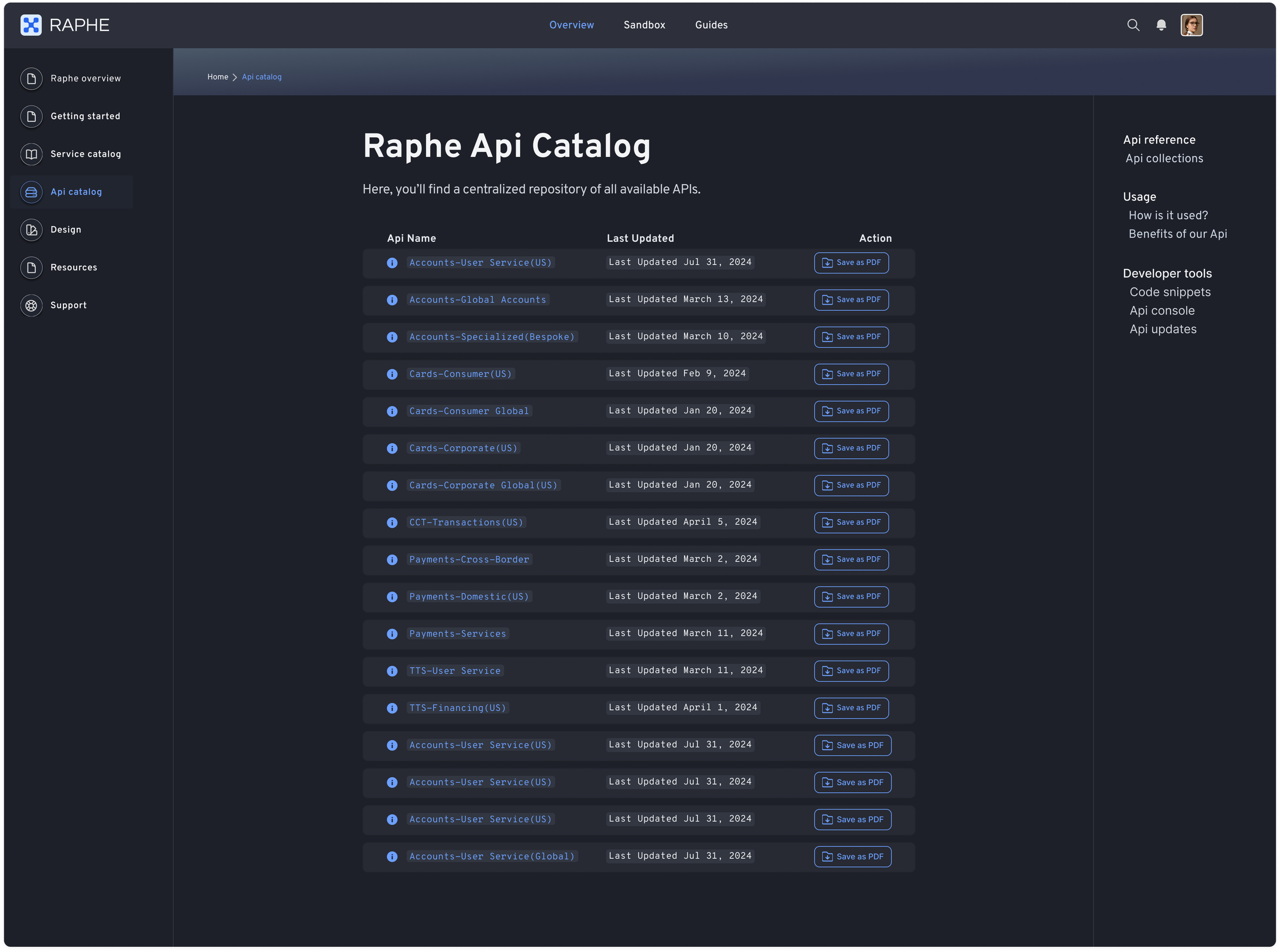1280x952 pixels.
Task: Open the Guides tab
Action: coord(711,25)
